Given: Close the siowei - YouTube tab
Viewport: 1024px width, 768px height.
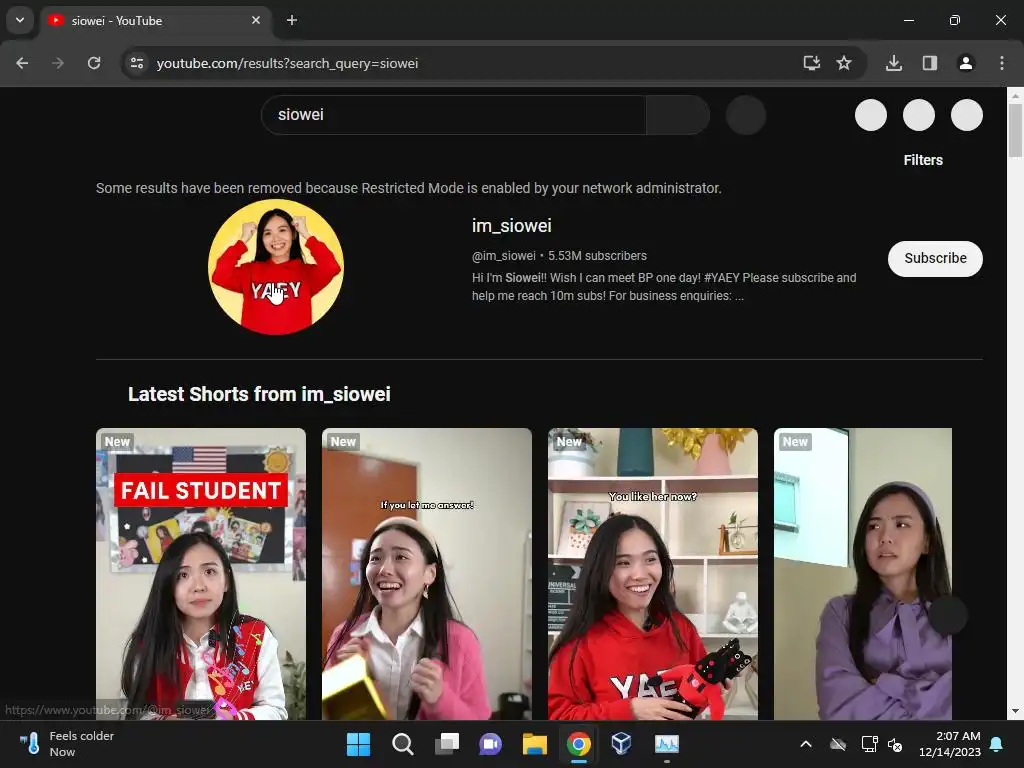Looking at the screenshot, I should [256, 20].
